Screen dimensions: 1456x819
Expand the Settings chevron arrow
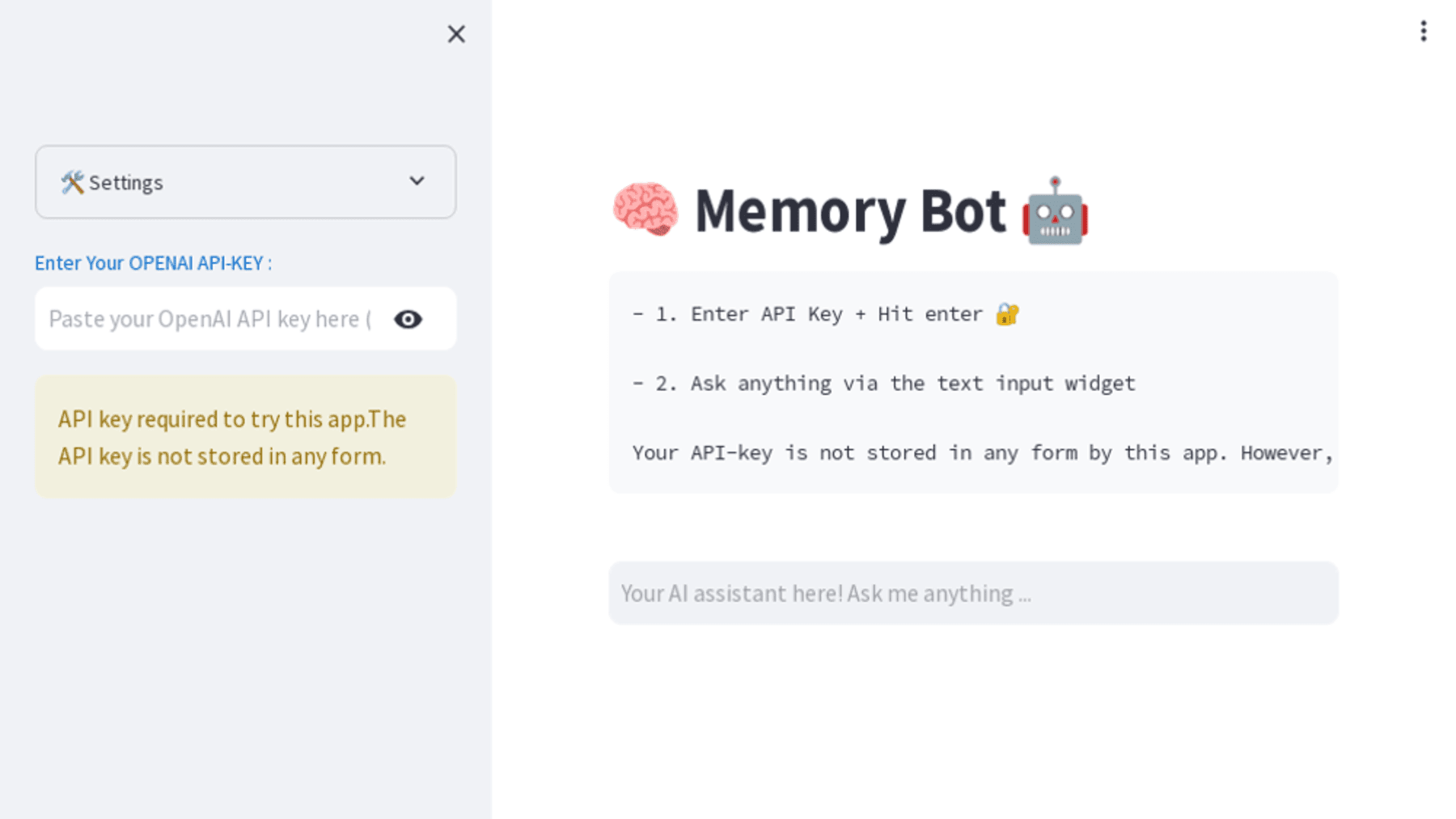pyautogui.click(x=417, y=181)
